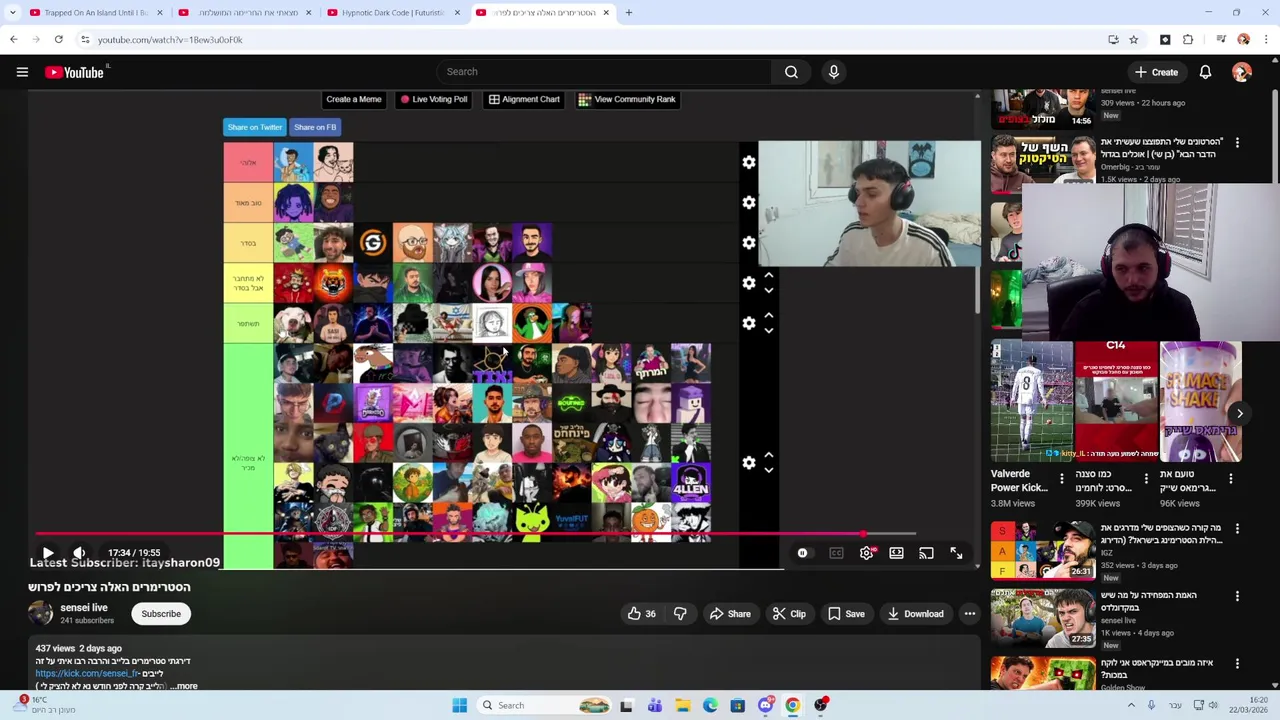Open the taskbar Search box
This screenshot has height=720, width=1280.
(542, 705)
